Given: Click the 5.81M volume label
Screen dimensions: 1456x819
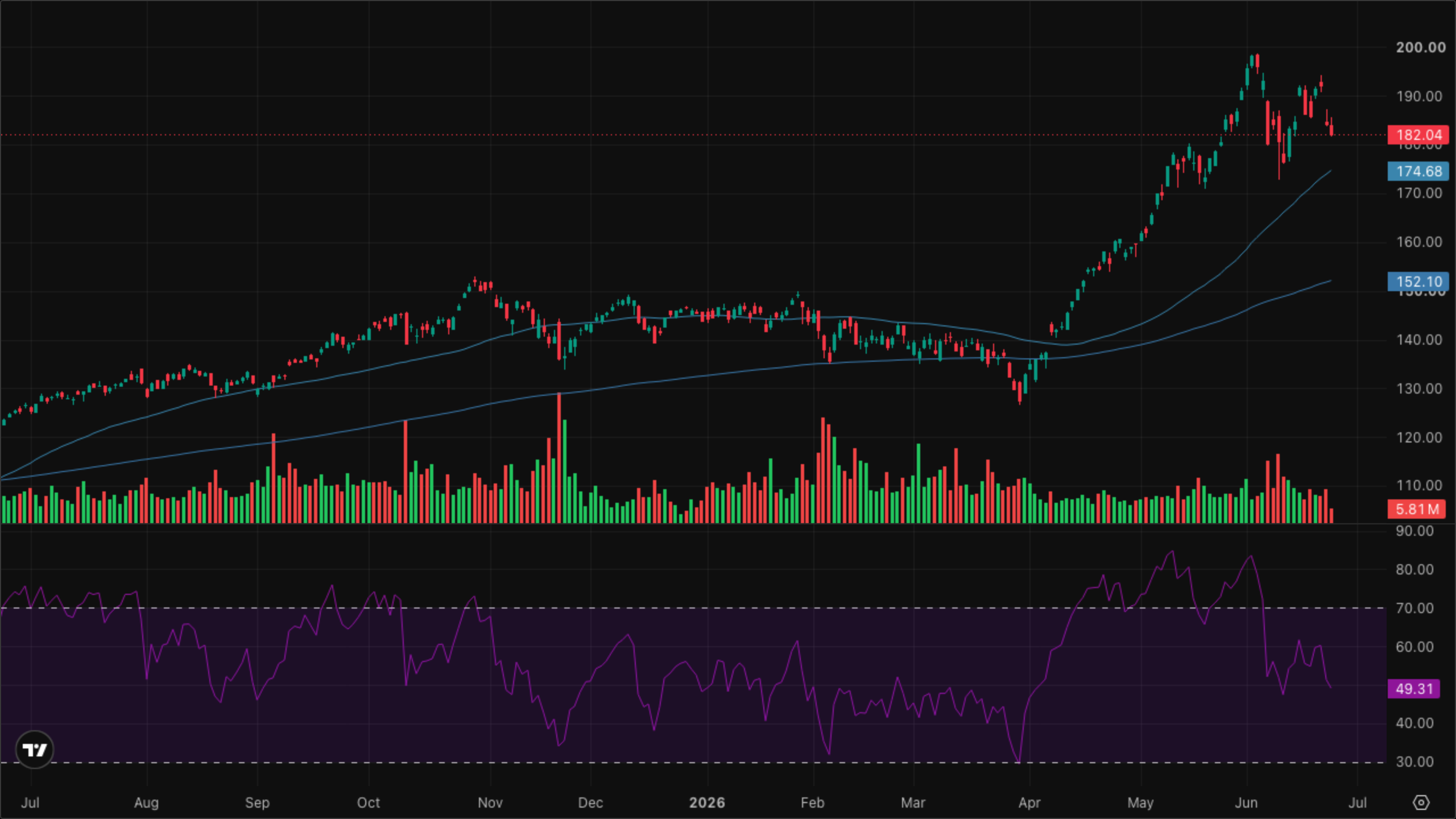Looking at the screenshot, I should [1416, 509].
